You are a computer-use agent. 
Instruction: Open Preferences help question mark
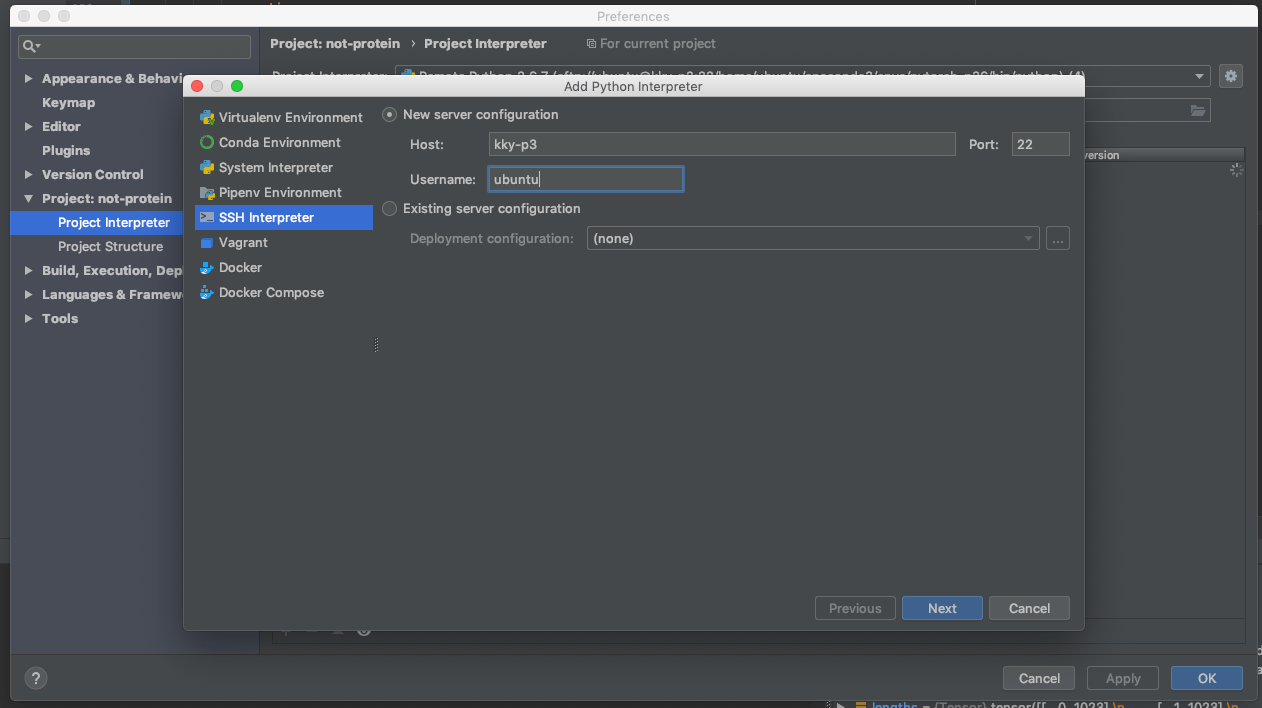(35, 677)
